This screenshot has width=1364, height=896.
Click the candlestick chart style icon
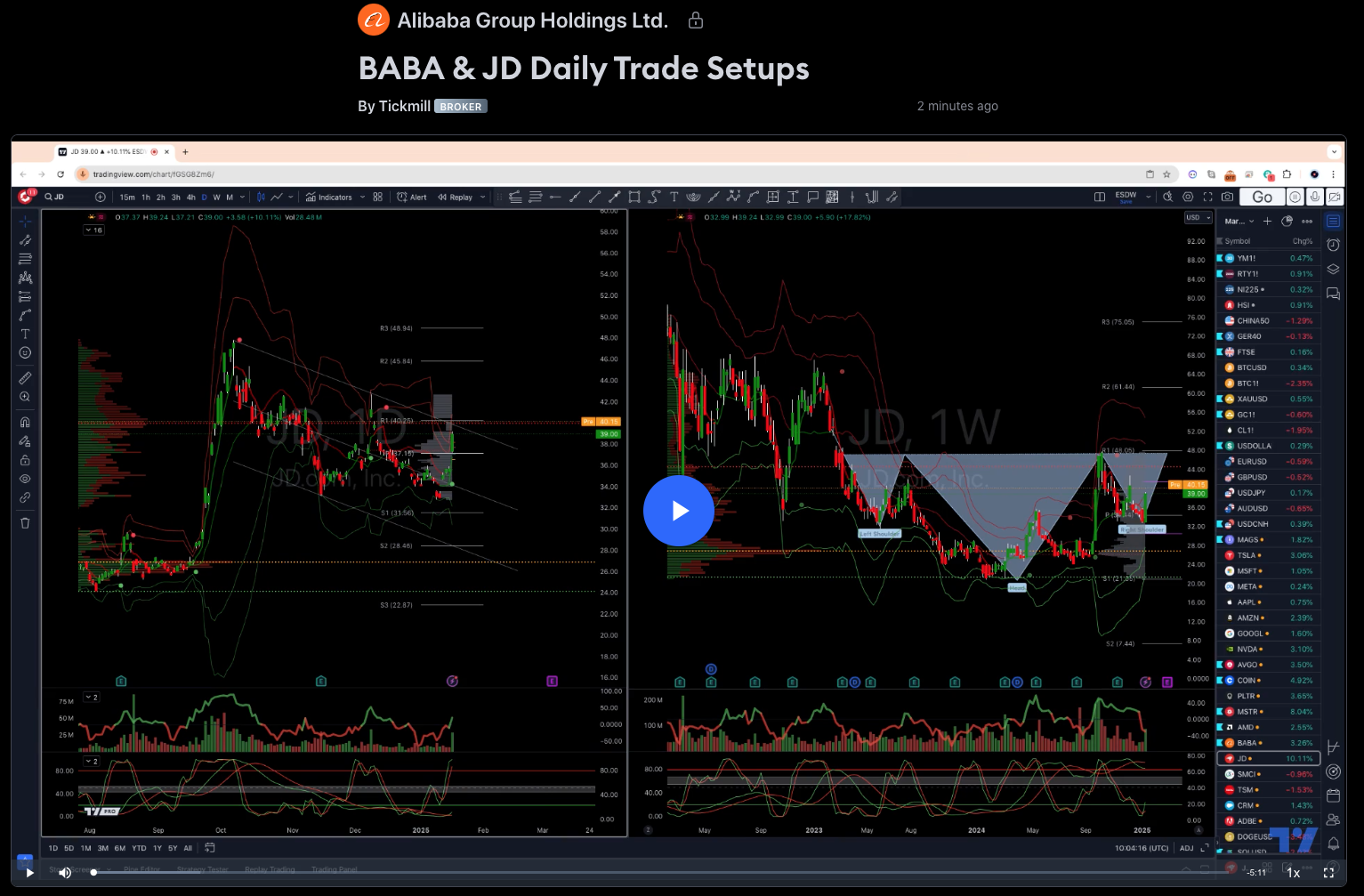pos(261,197)
